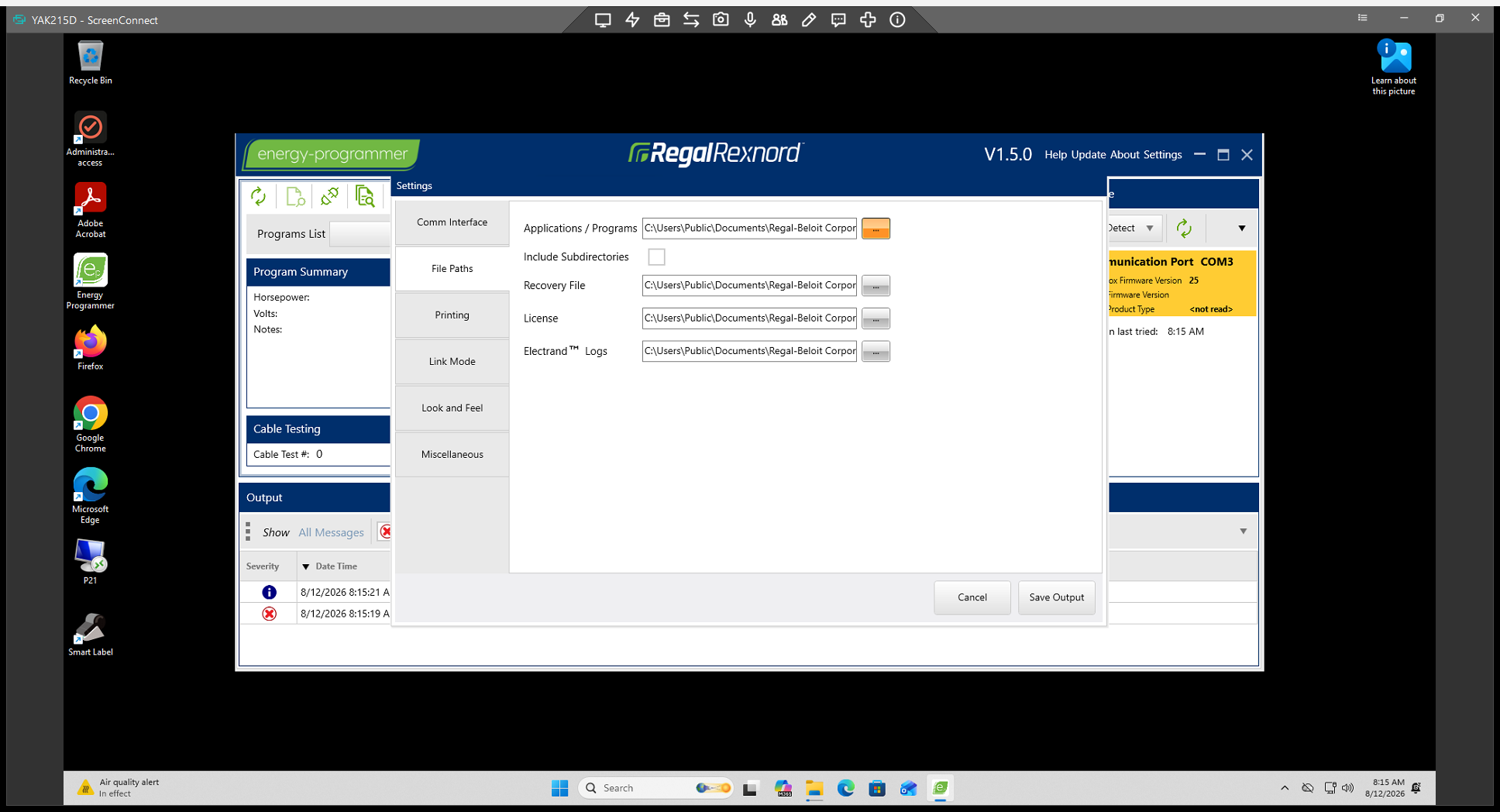Viewport: 1500px width, 812px height.
Task: Toggle Include Subdirectories checkbox
Action: tap(656, 256)
